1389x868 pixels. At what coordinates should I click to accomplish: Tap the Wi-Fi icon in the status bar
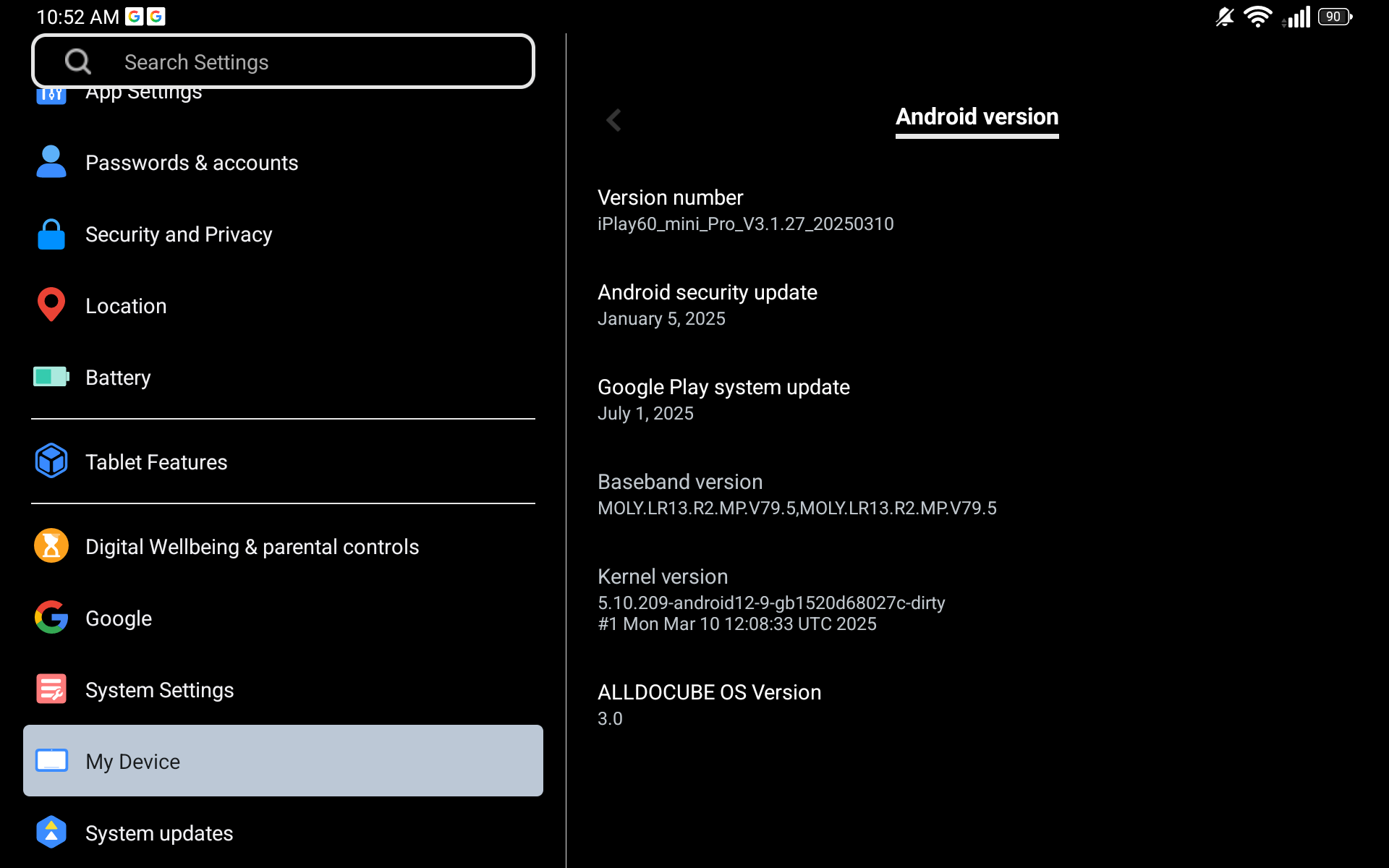coord(1258,17)
